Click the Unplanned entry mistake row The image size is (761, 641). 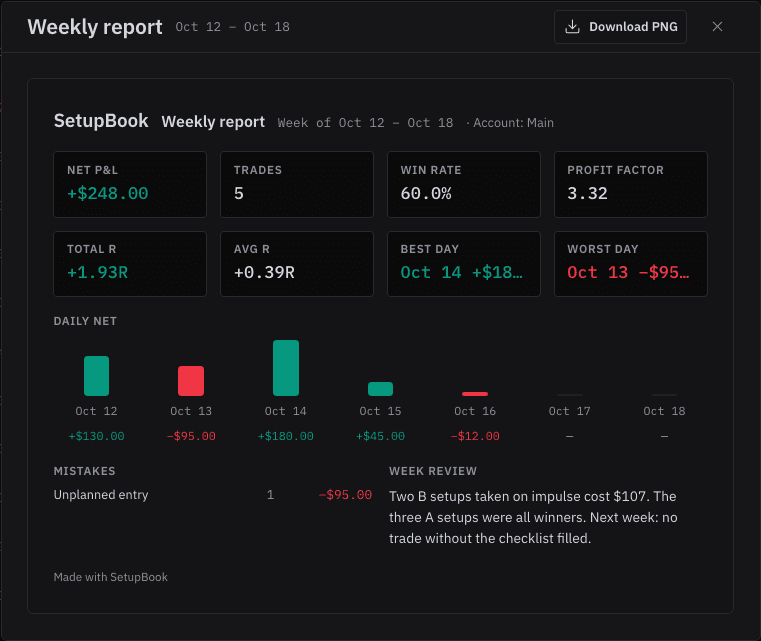(x=213, y=495)
